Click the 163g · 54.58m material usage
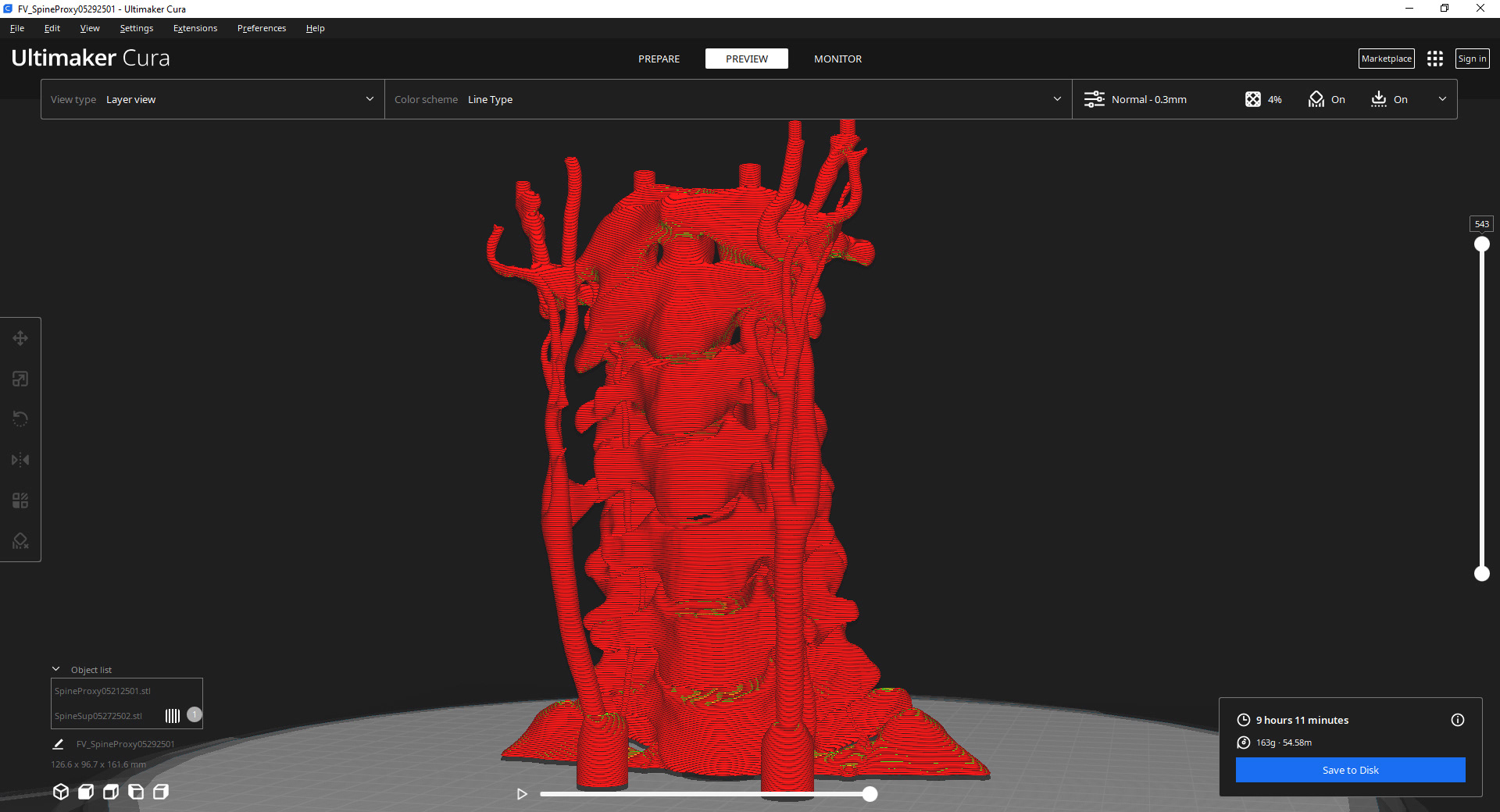Image resolution: width=1500 pixels, height=812 pixels. (1284, 743)
